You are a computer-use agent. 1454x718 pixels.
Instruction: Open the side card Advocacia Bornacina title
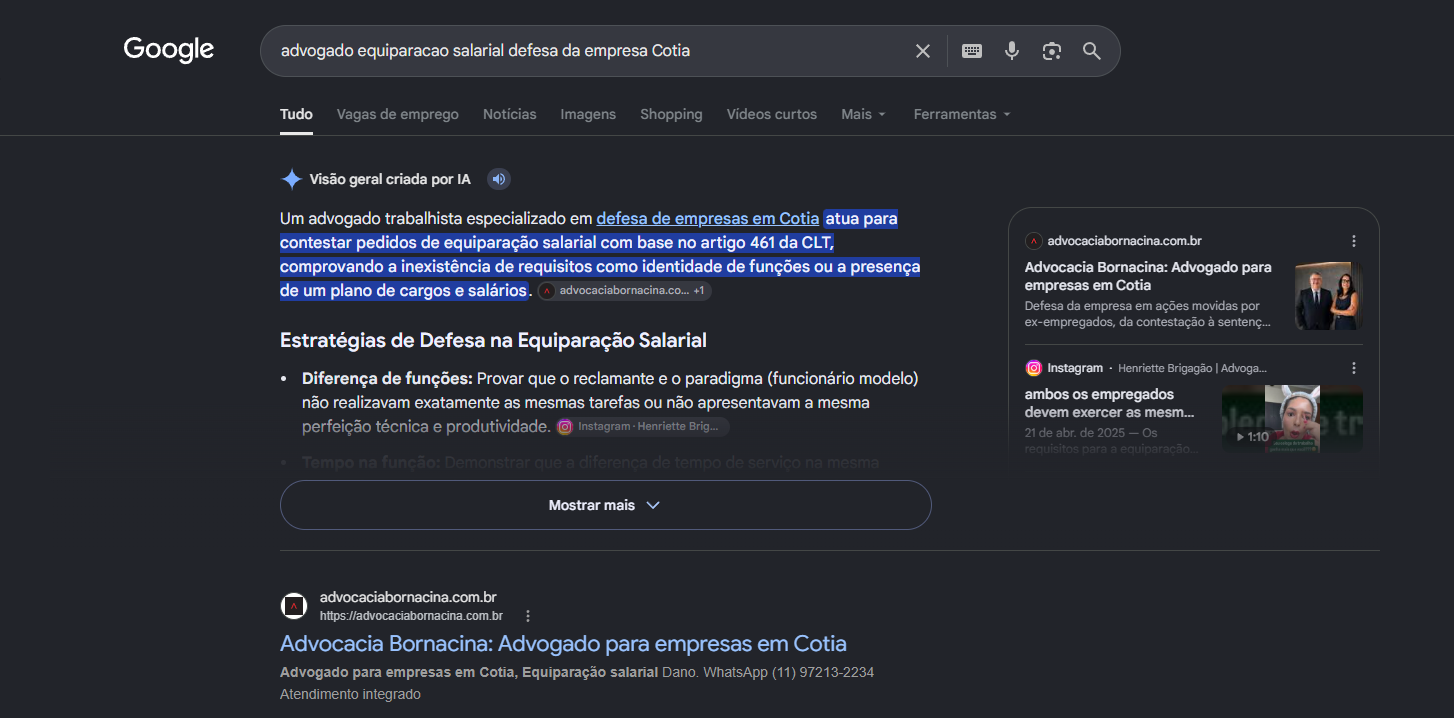point(1148,276)
